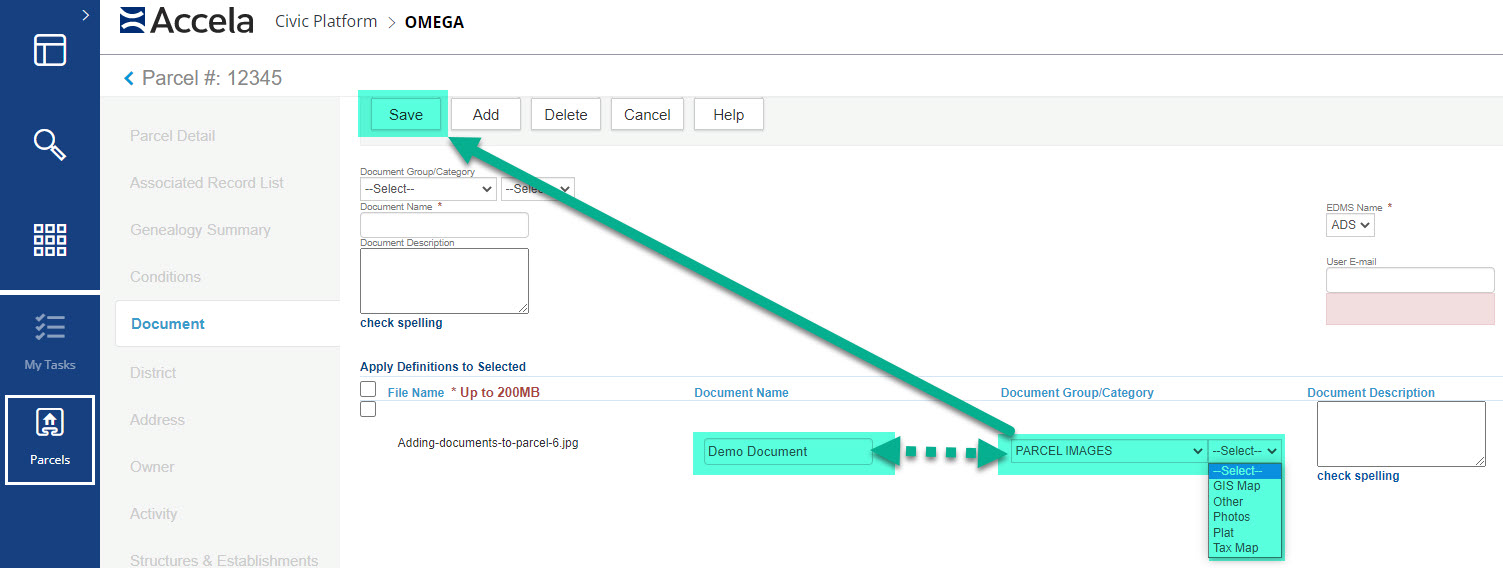Open the dashboard layout icon in sidebar
This screenshot has width=1503, height=568.
tap(49, 50)
